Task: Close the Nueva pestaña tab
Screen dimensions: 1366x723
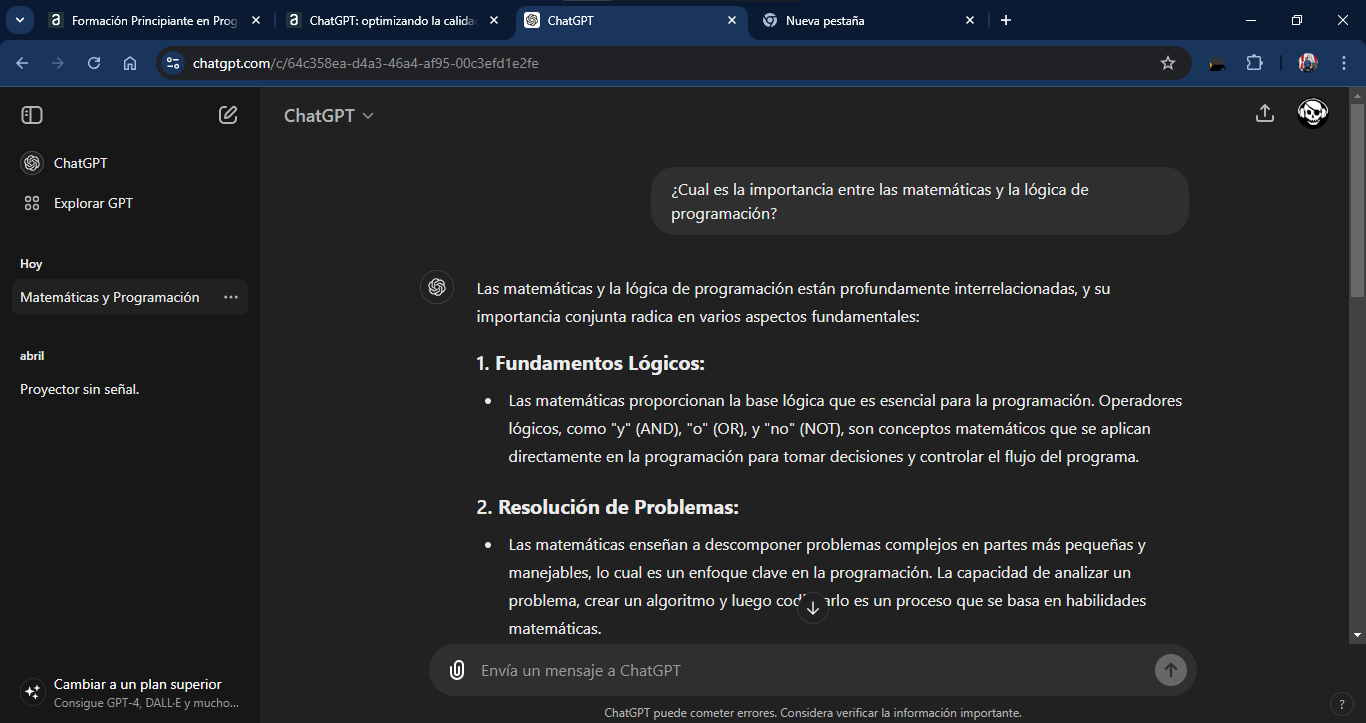Action: pyautogui.click(x=969, y=20)
